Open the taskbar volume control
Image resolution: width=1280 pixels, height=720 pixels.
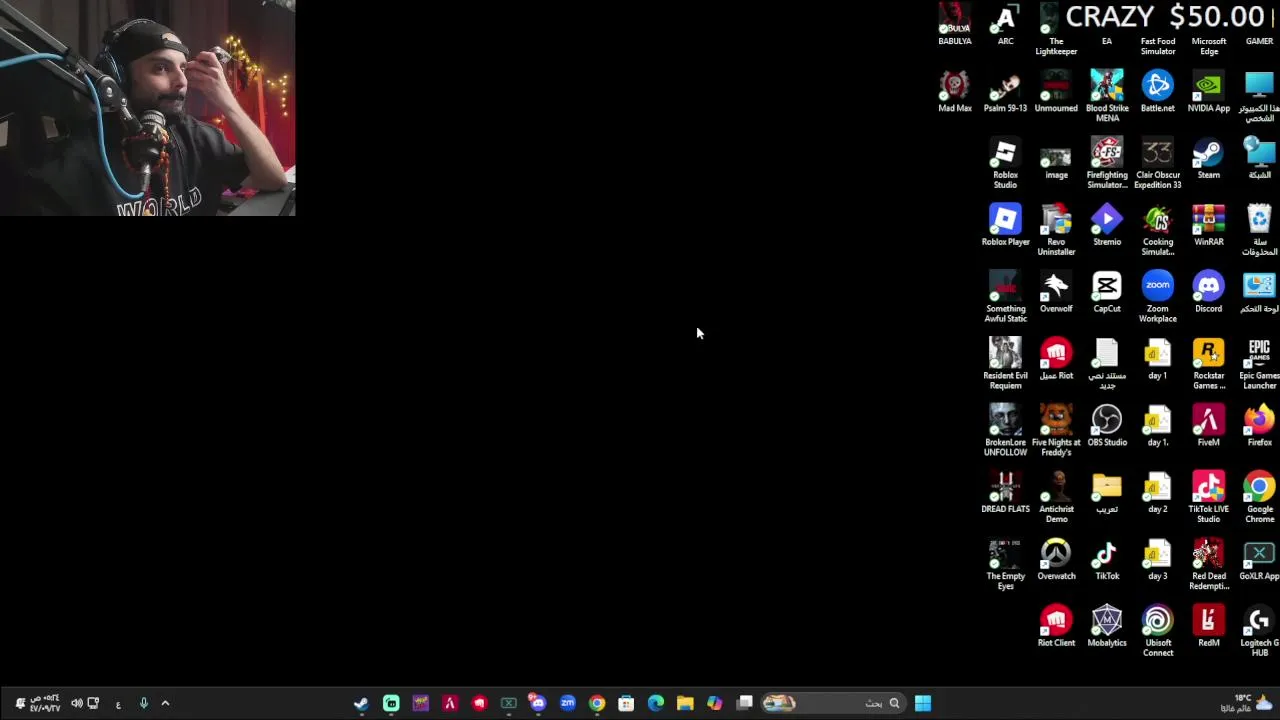(76, 703)
